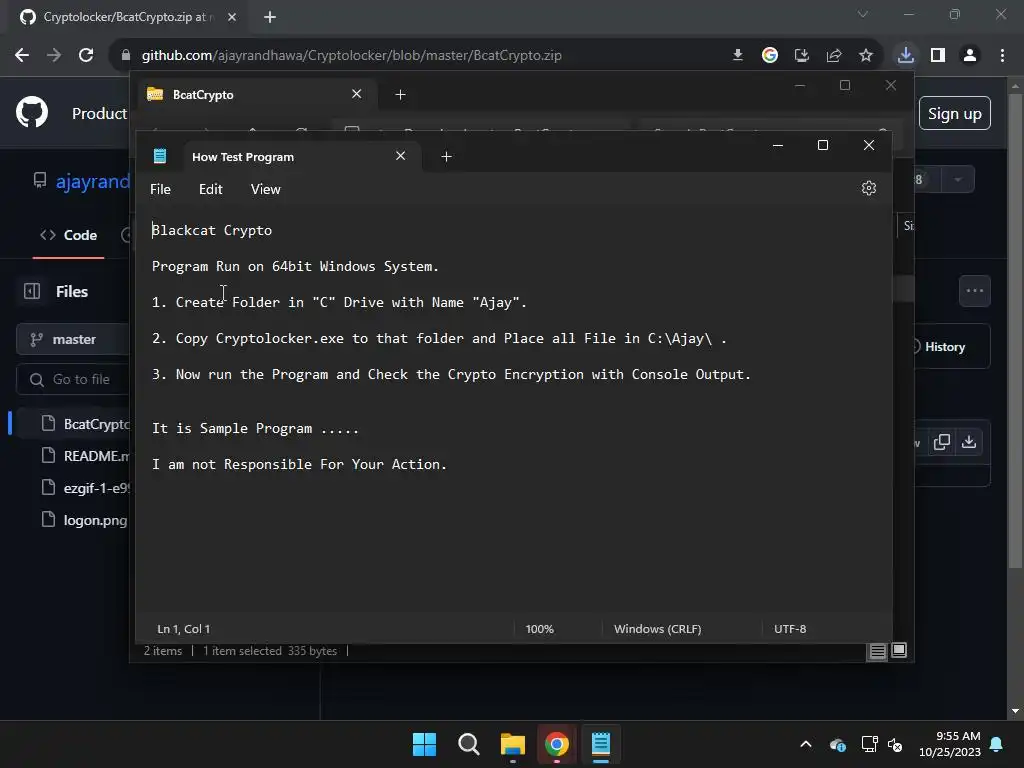
Task: Open Google icon in address bar
Action: coord(770,56)
